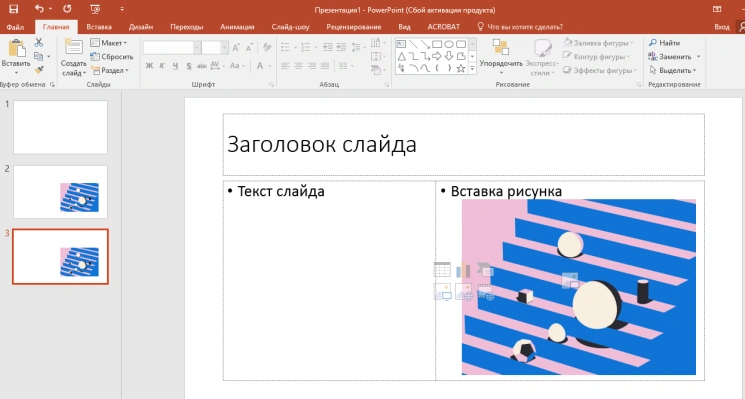Pick the five-point star shape
The image size is (745, 399).
pos(460,68)
